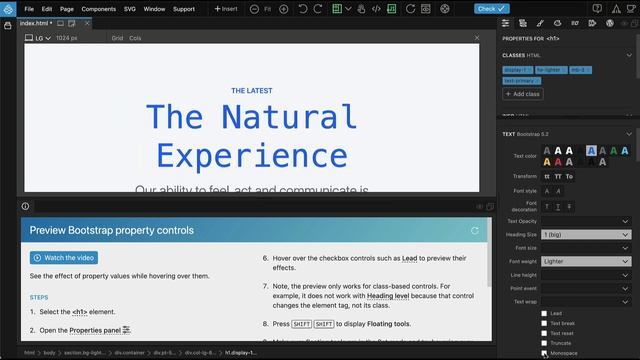The image size is (640, 360).
Task: Click the Cols toggle above the page
Action: click(x=135, y=38)
